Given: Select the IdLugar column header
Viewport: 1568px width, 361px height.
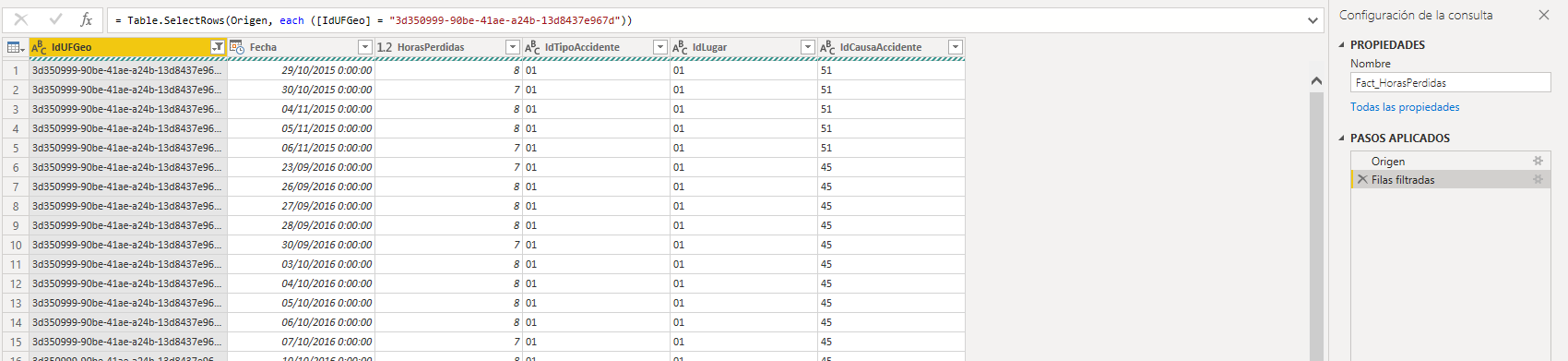Looking at the screenshot, I should tap(743, 47).
